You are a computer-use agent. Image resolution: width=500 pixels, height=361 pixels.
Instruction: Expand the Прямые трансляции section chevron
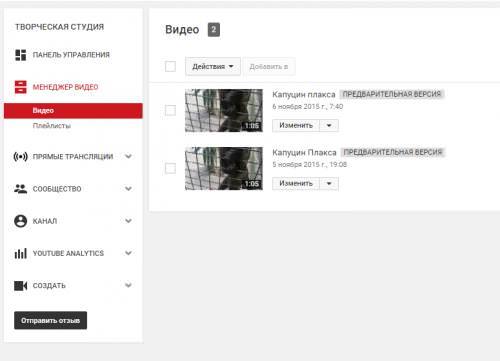128,156
